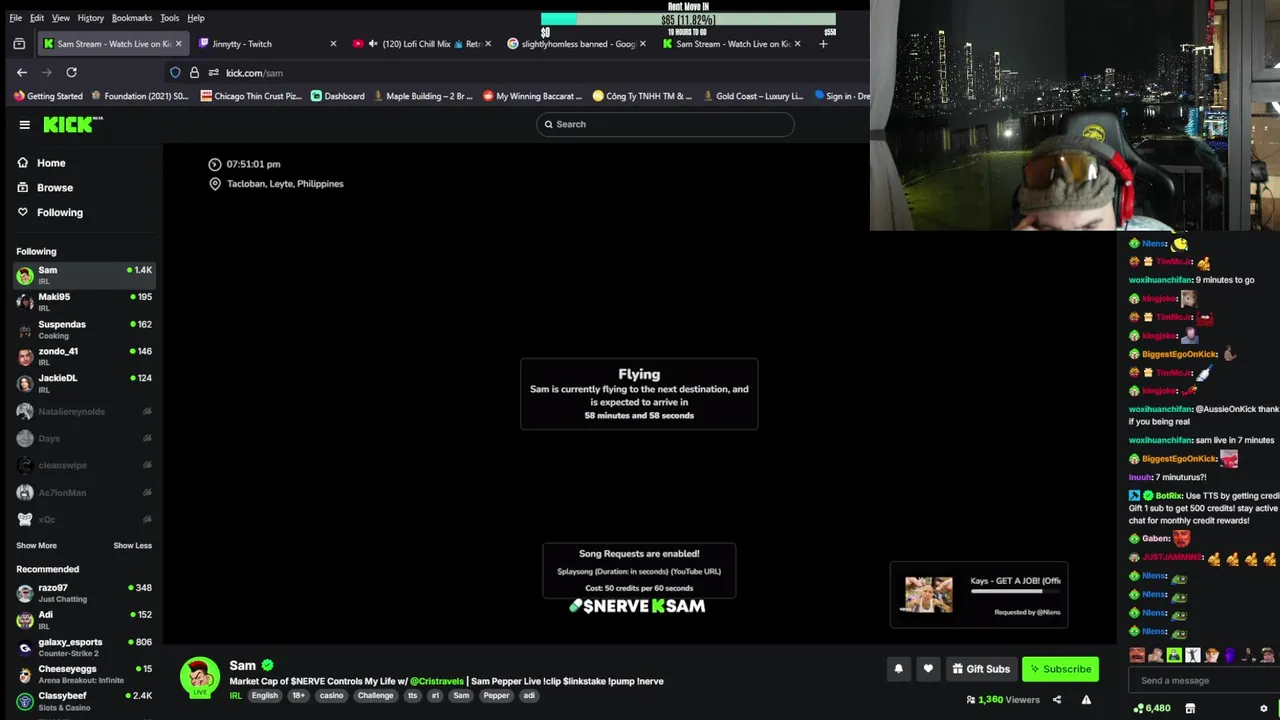Click the IRL category link under title
1280x720 pixels.
236,696
